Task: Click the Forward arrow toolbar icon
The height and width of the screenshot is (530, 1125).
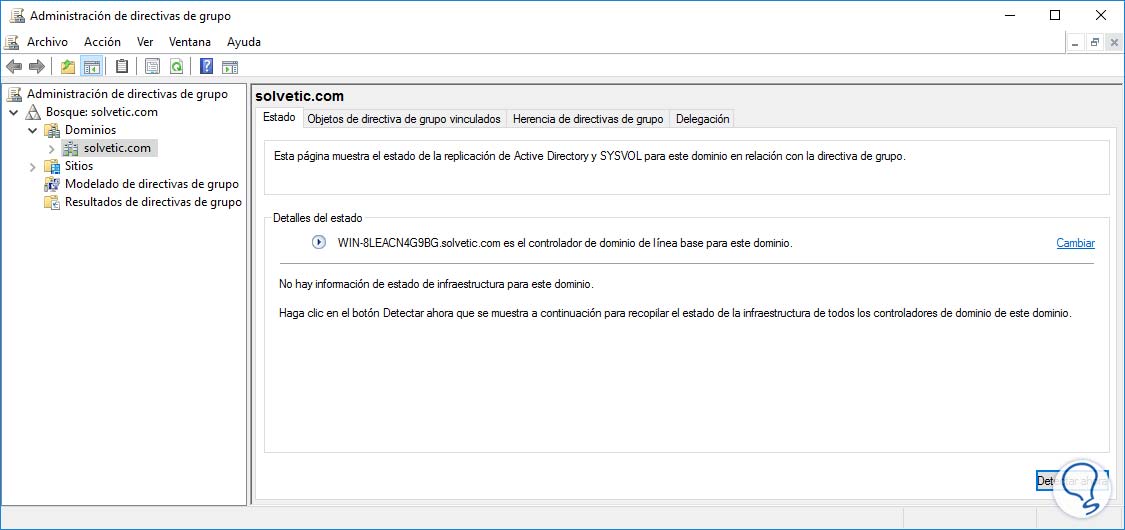Action: click(x=37, y=67)
